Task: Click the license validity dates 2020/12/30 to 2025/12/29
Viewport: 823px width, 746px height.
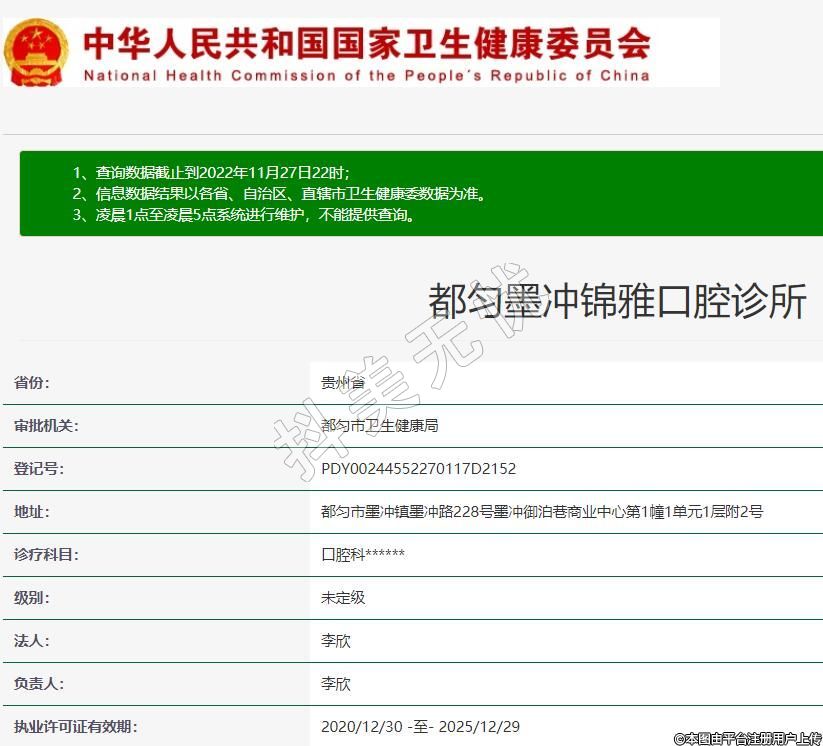Action: [x=420, y=727]
